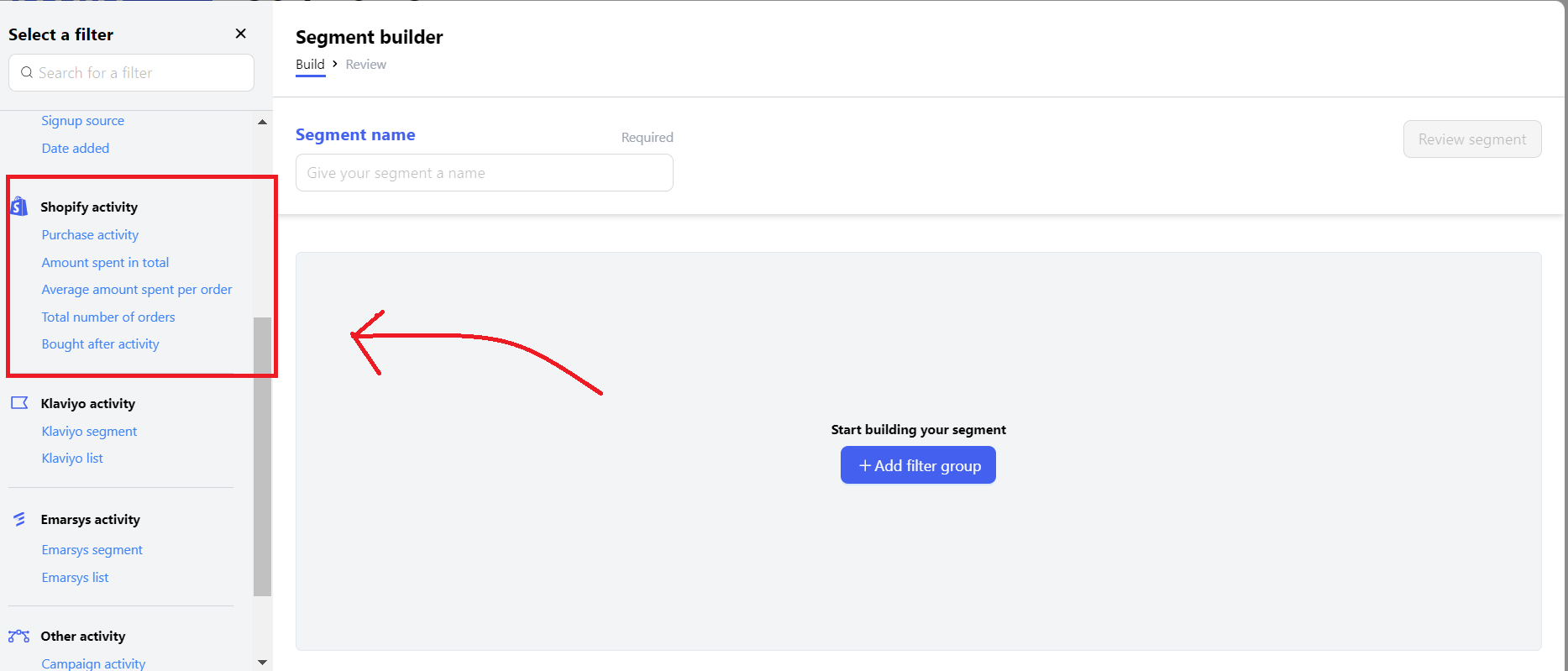Viewport: 1568px width, 671px height.
Task: Click the Shopify bag icon
Action: [x=19, y=207]
